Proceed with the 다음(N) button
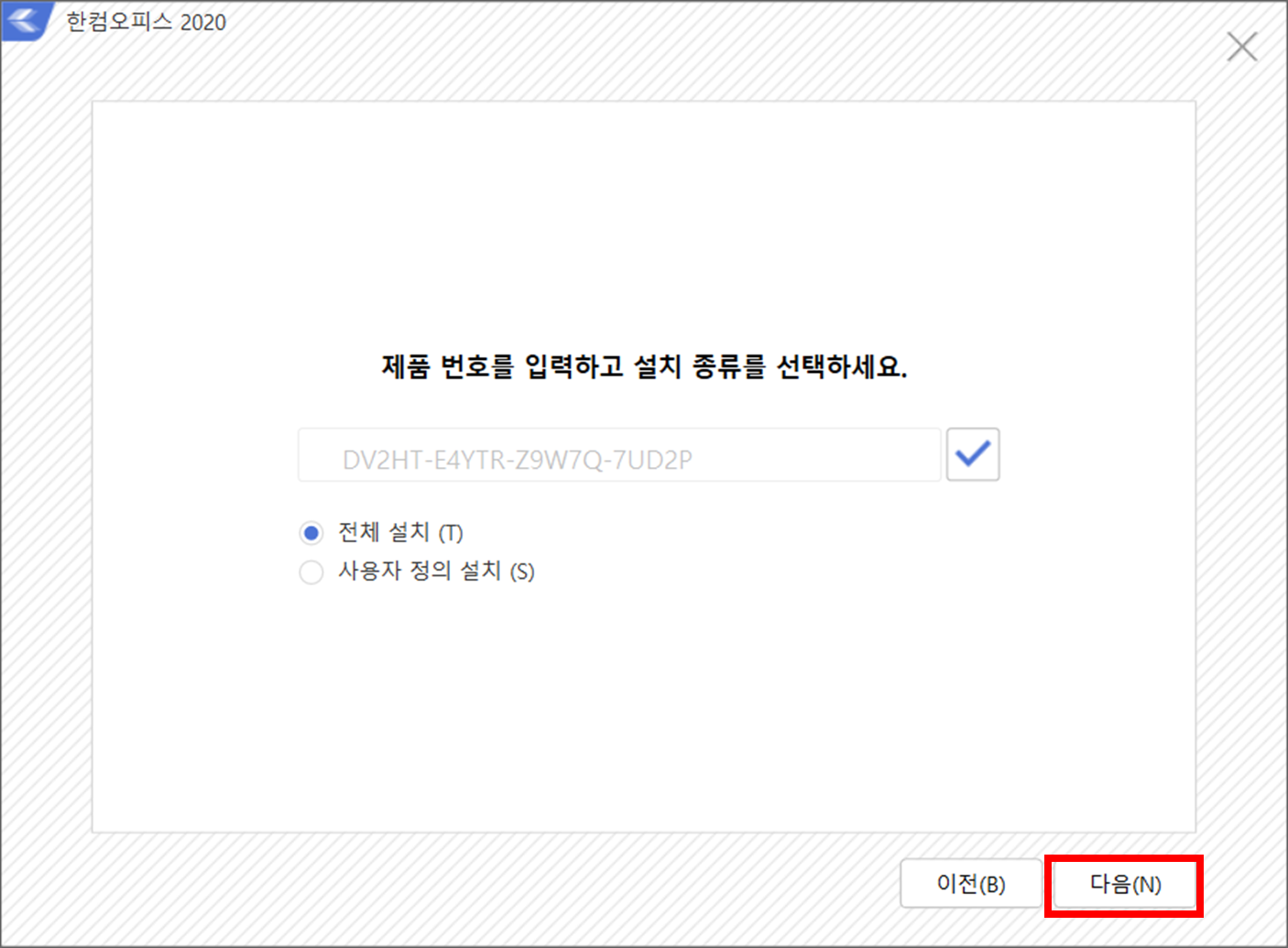 click(x=1125, y=884)
